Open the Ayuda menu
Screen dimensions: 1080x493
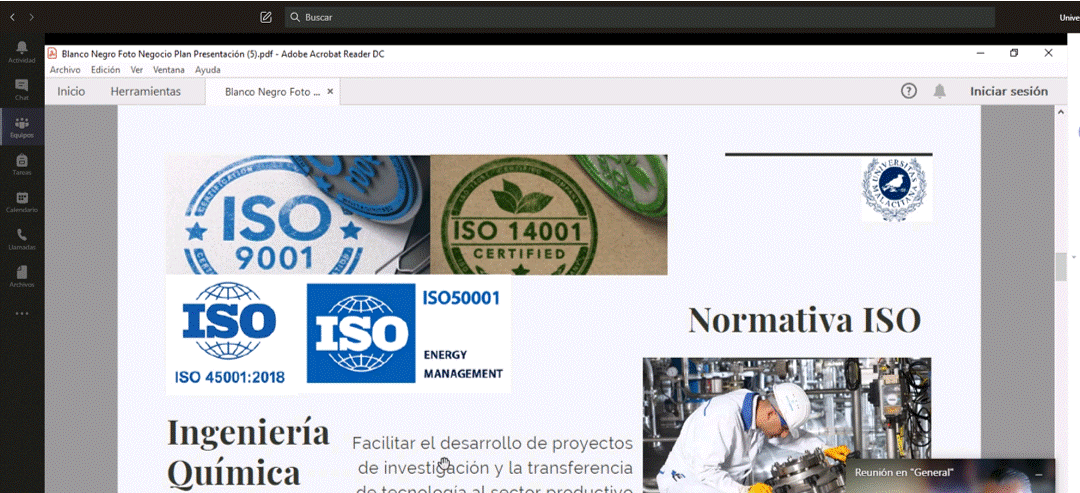click(207, 70)
